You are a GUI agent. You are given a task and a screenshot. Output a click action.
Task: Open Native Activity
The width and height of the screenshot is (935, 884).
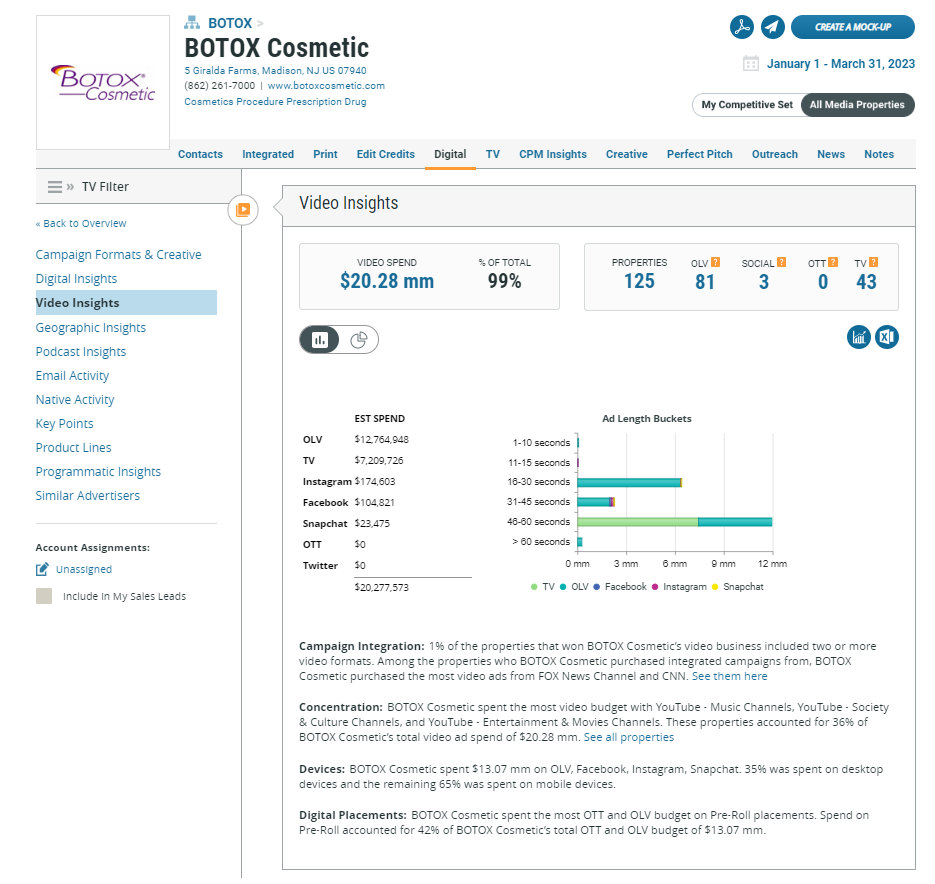(75, 399)
